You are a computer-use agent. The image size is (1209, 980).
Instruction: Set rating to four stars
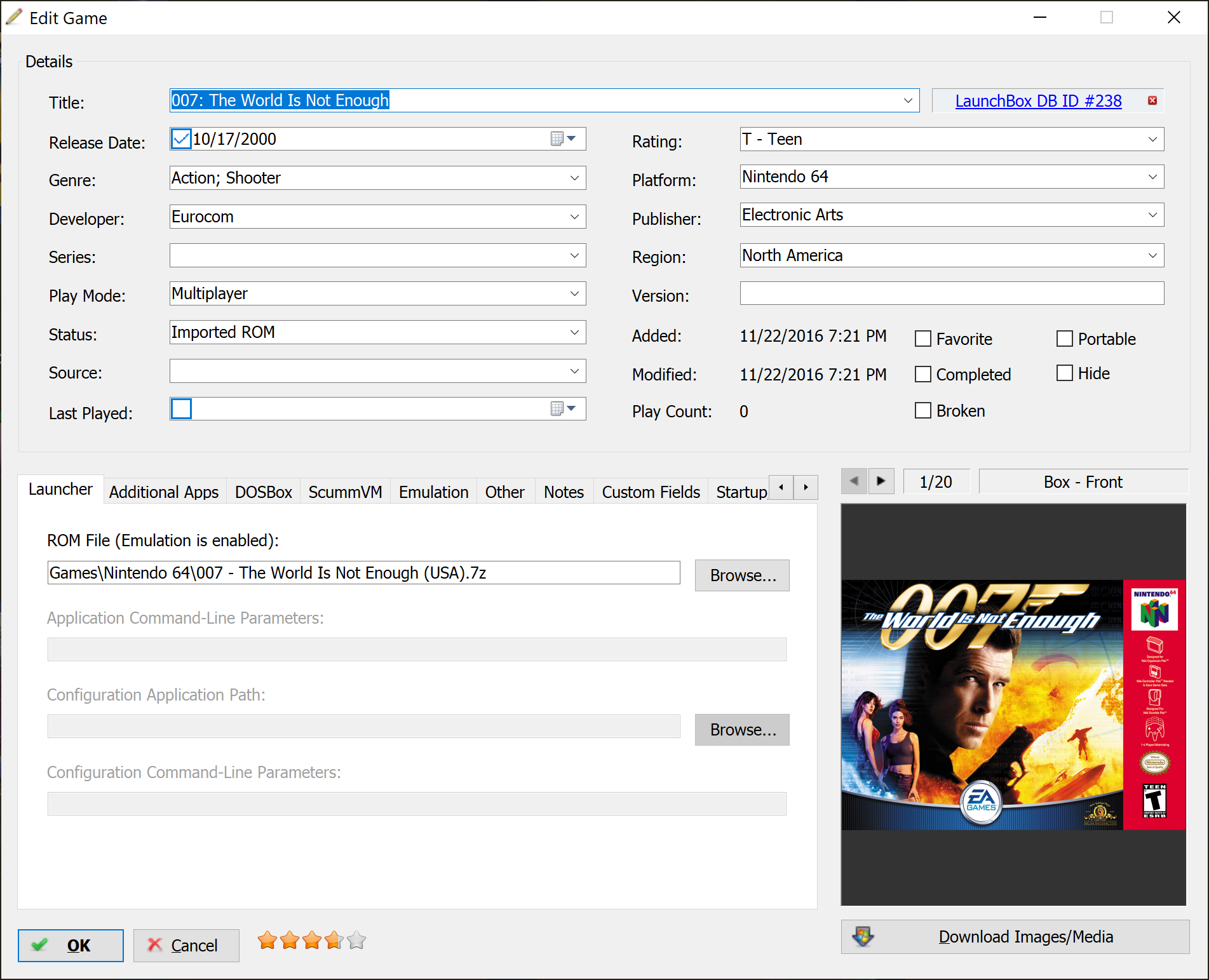coord(334,940)
